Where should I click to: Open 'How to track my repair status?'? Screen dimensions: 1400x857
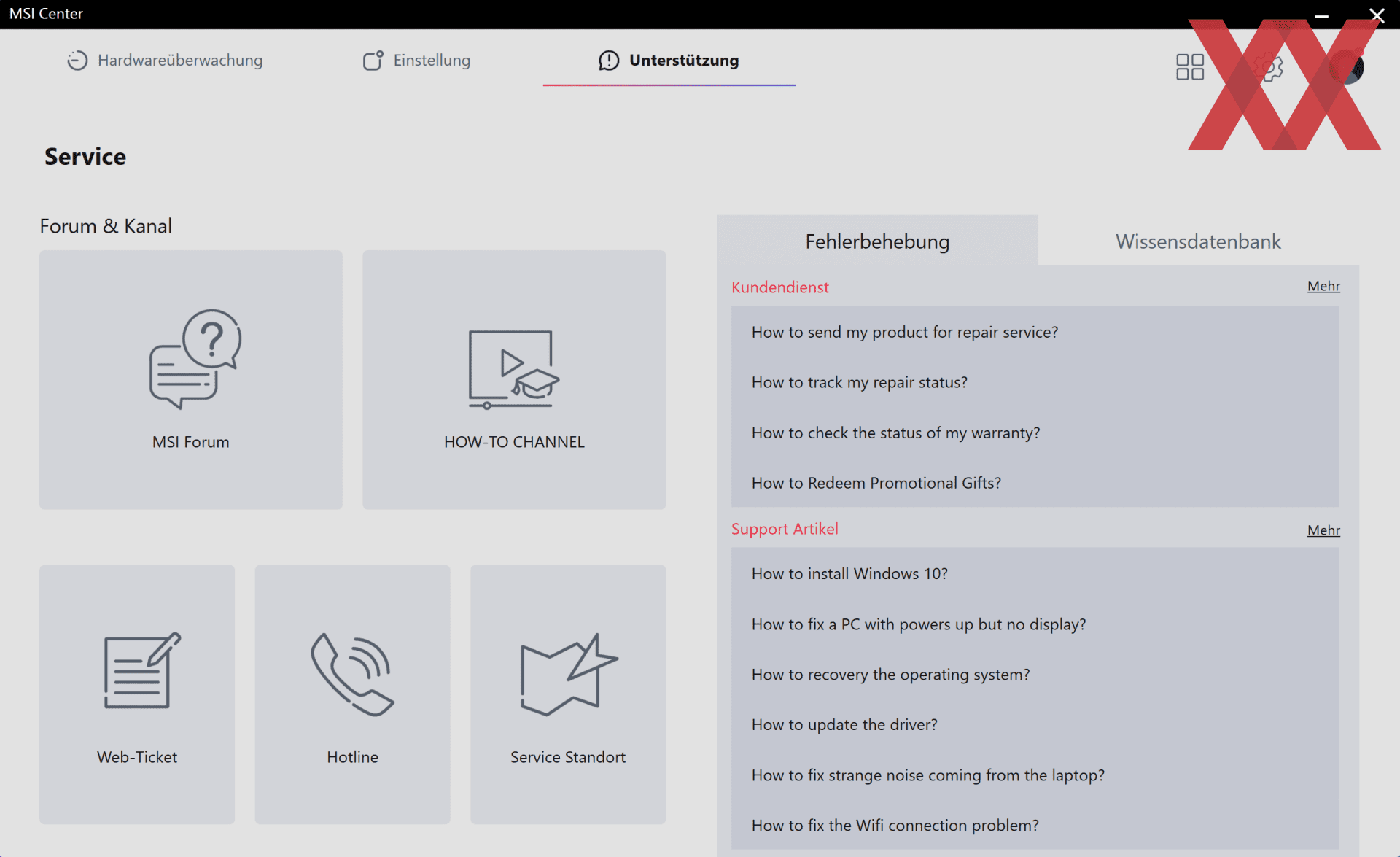[x=1035, y=382]
